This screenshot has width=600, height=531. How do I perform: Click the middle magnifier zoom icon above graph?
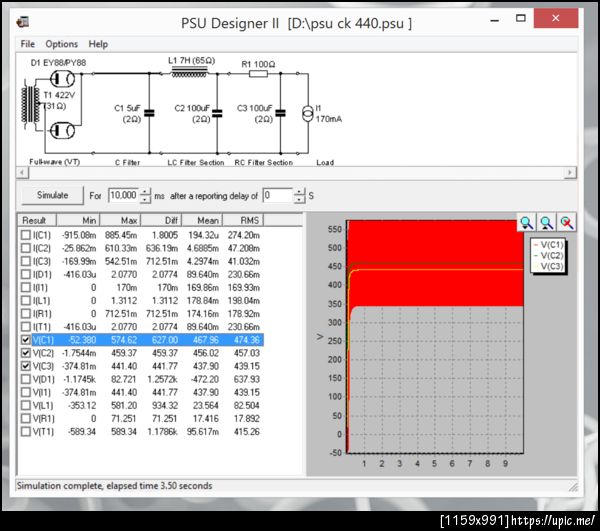pyautogui.click(x=547, y=223)
